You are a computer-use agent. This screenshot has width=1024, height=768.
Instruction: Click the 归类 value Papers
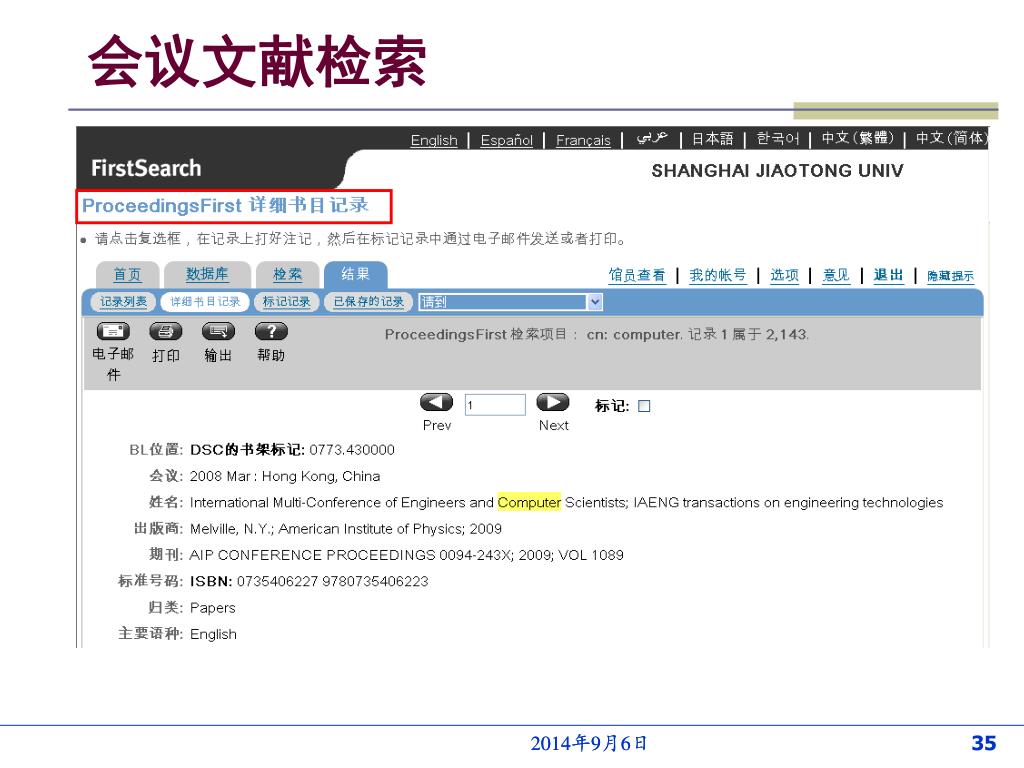pyautogui.click(x=213, y=608)
